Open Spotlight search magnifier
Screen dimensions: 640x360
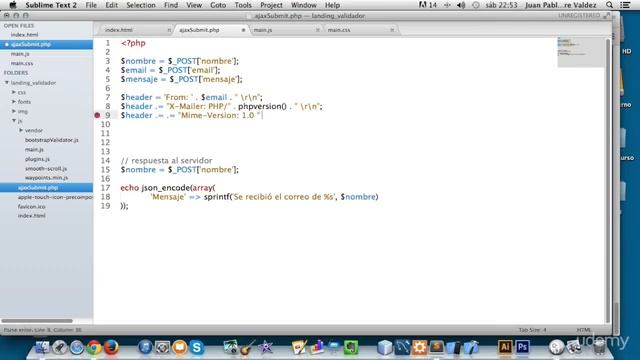609,5
